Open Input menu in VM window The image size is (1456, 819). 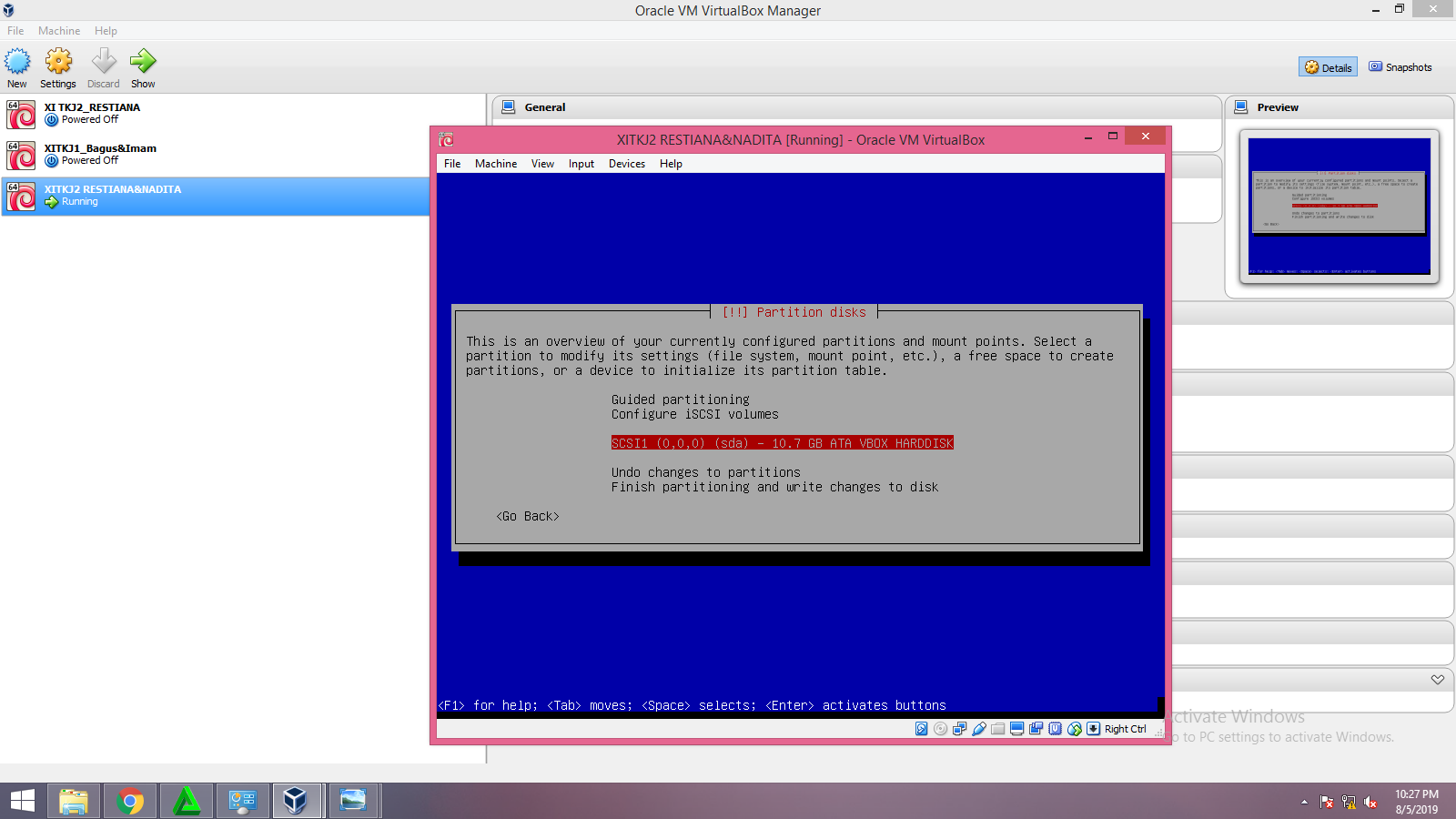[x=581, y=164]
